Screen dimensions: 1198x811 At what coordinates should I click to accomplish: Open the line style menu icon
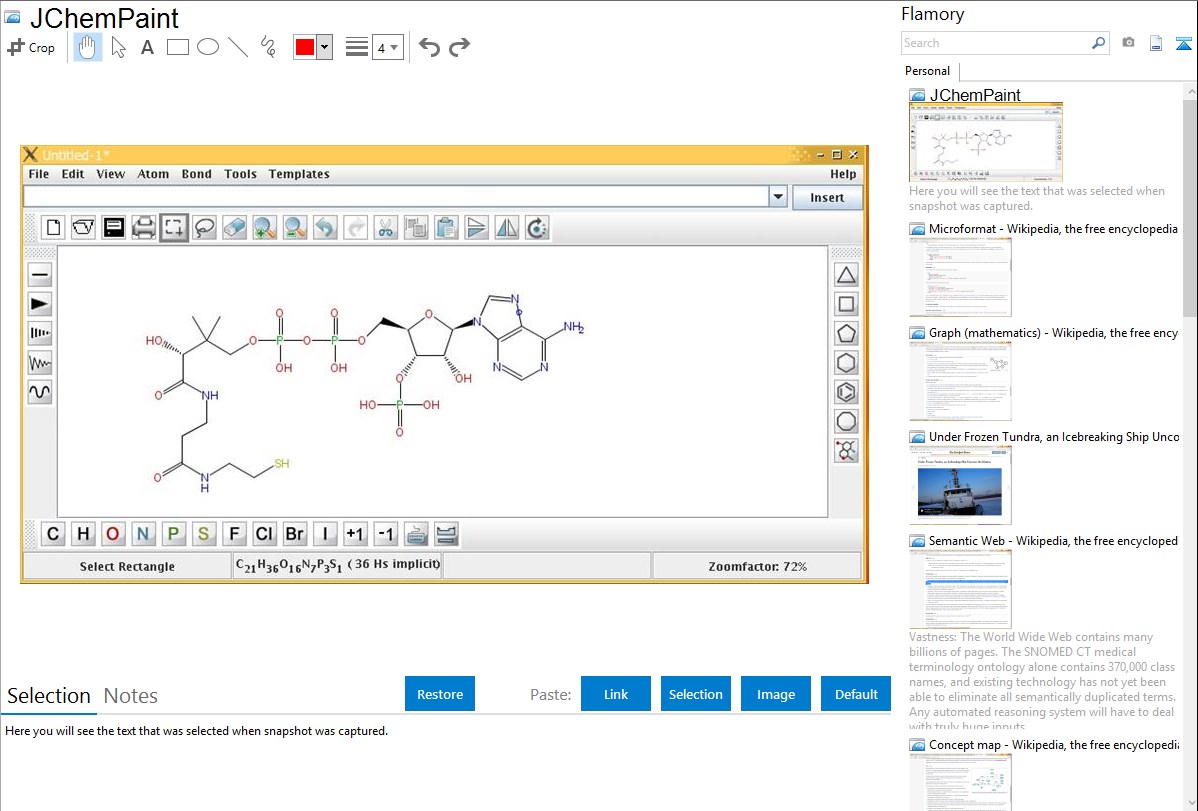[357, 47]
